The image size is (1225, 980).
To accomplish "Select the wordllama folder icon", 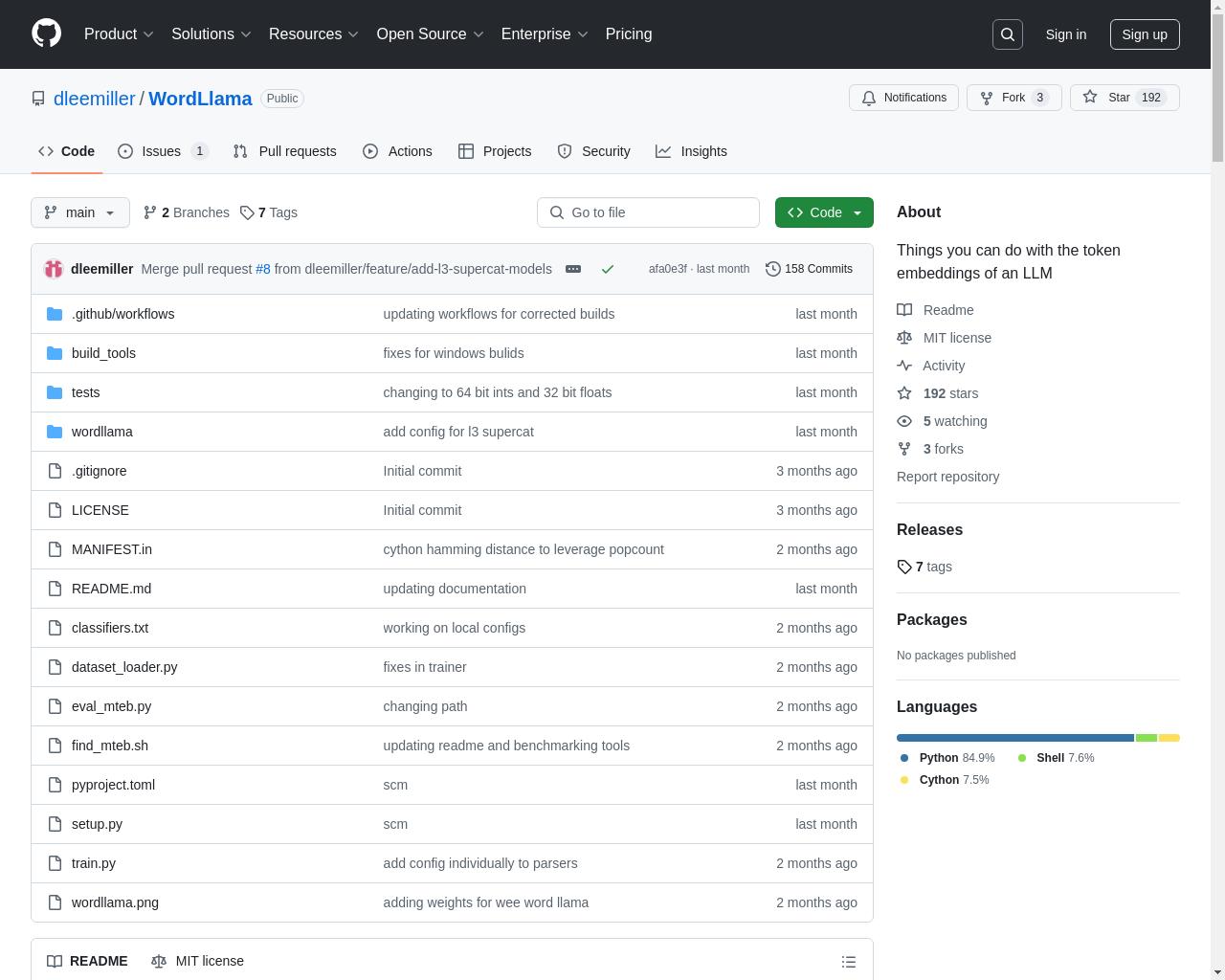I will [x=55, y=432].
